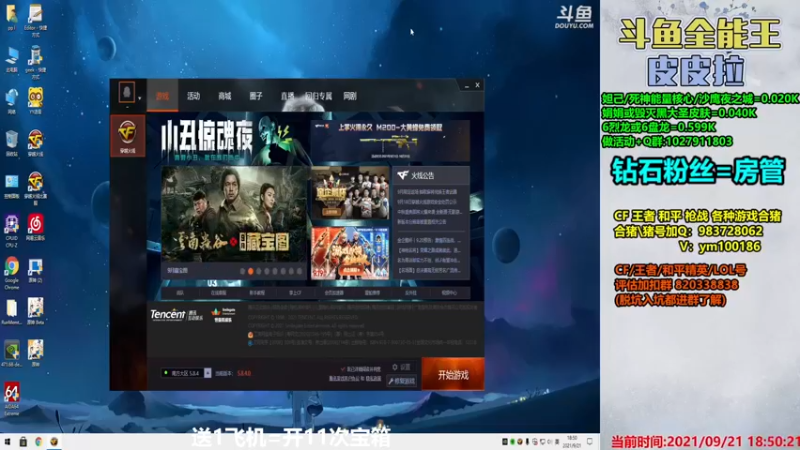Screen dimensions: 800x450
Task: Click the user avatar in launcher header
Action: (127, 92)
